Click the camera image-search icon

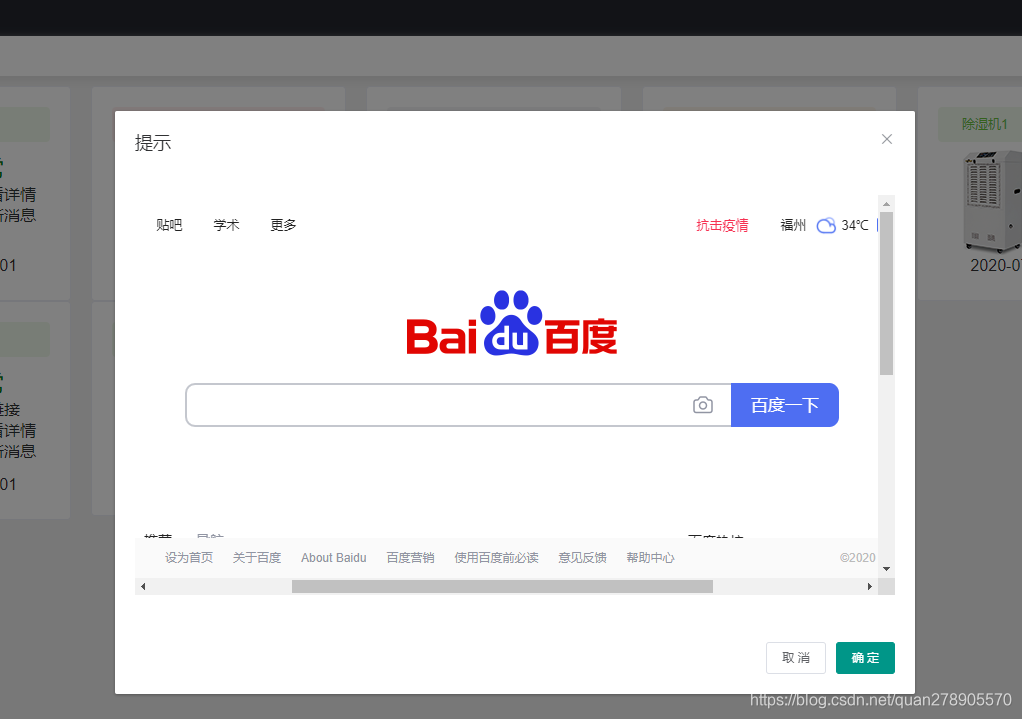click(703, 405)
